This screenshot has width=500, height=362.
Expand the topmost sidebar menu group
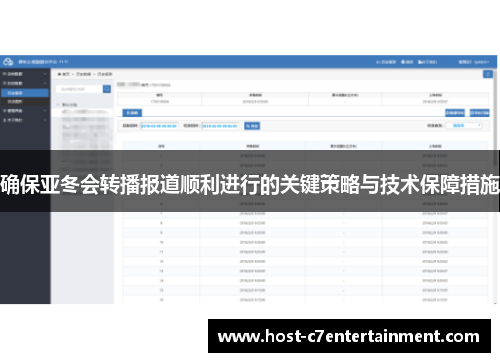pyautogui.click(x=25, y=74)
